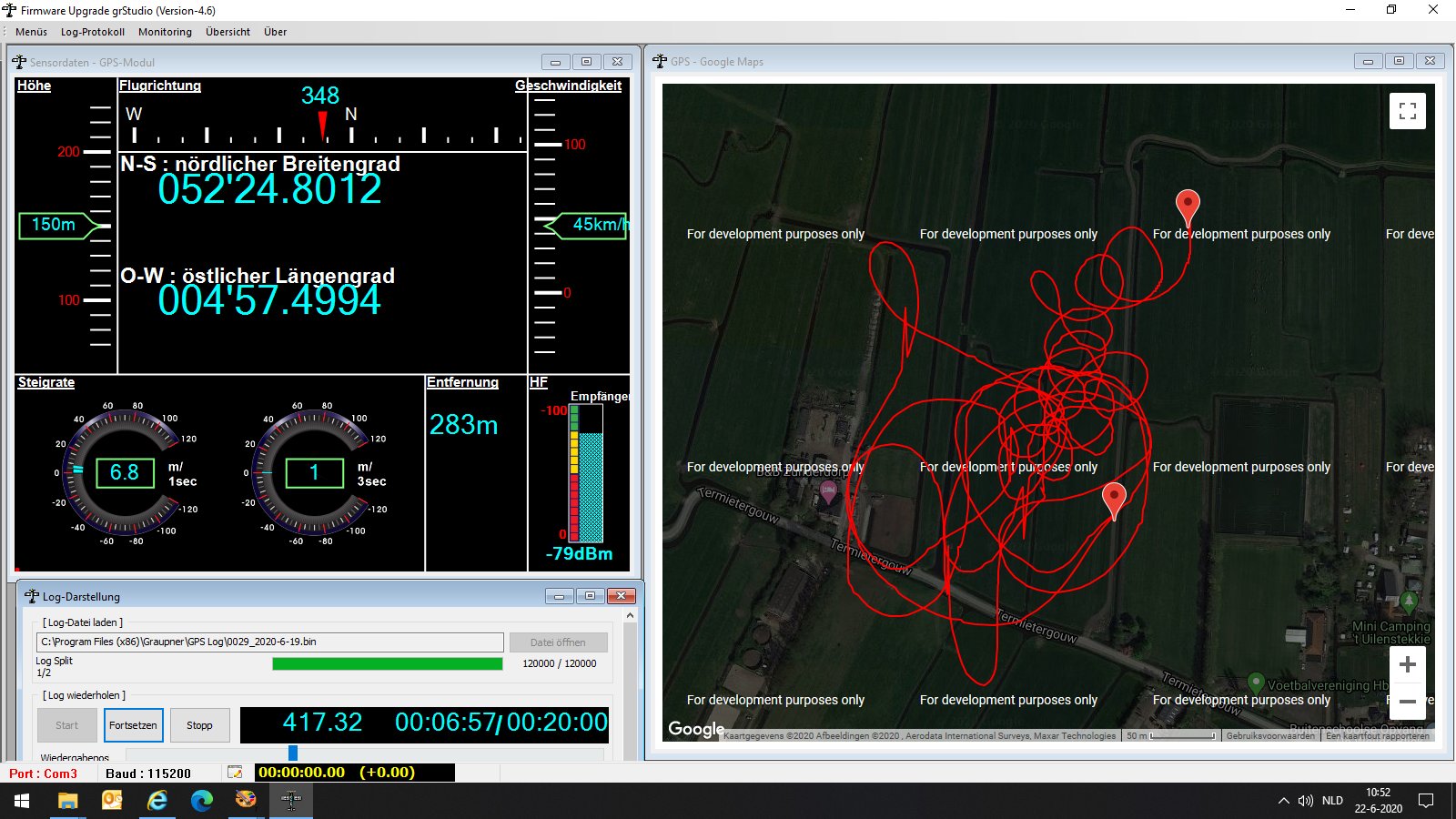Viewport: 1456px width, 819px height.
Task: Click the HF receiver signal strength bar
Action: point(586,474)
